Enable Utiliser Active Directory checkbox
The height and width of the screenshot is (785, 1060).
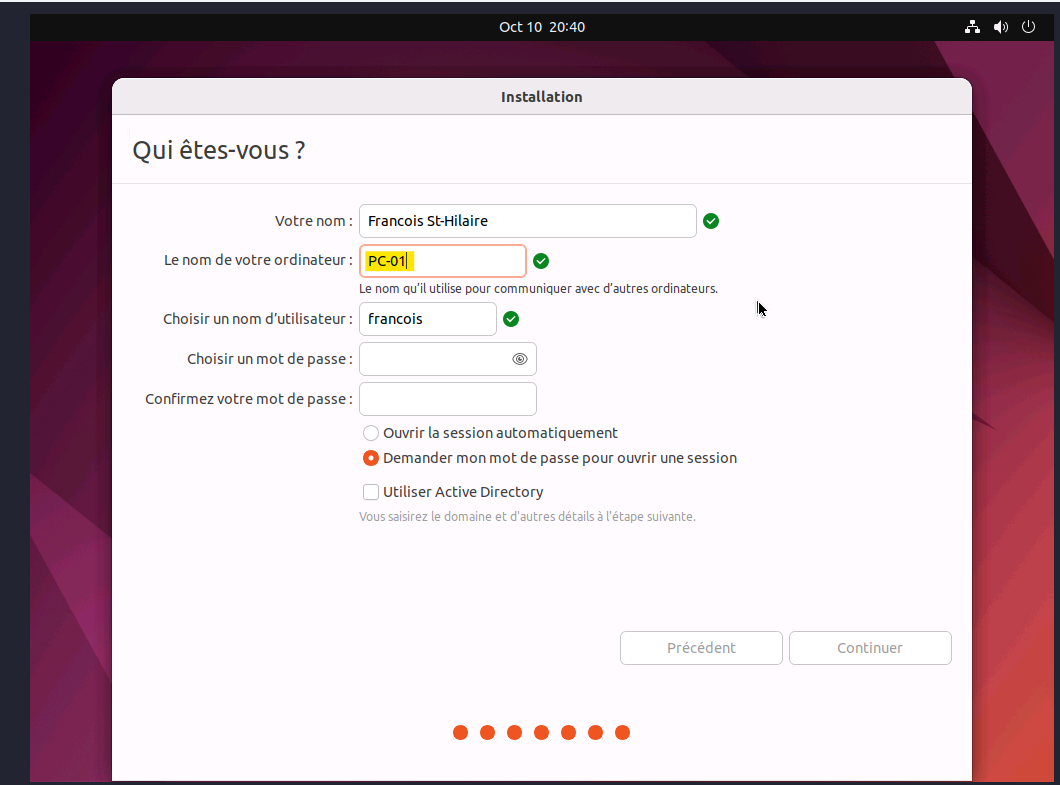[x=371, y=492]
